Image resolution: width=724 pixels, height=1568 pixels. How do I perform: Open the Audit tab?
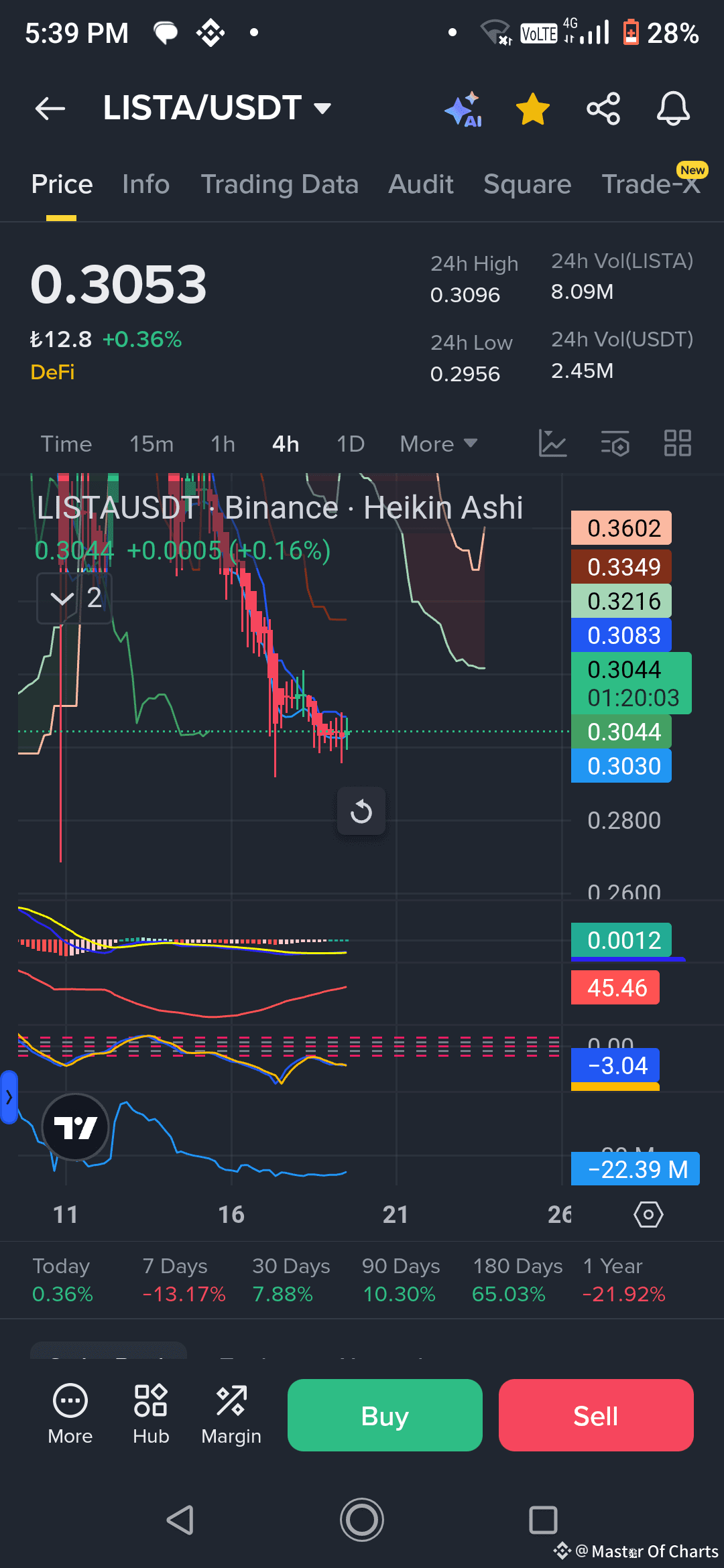pyautogui.click(x=421, y=184)
